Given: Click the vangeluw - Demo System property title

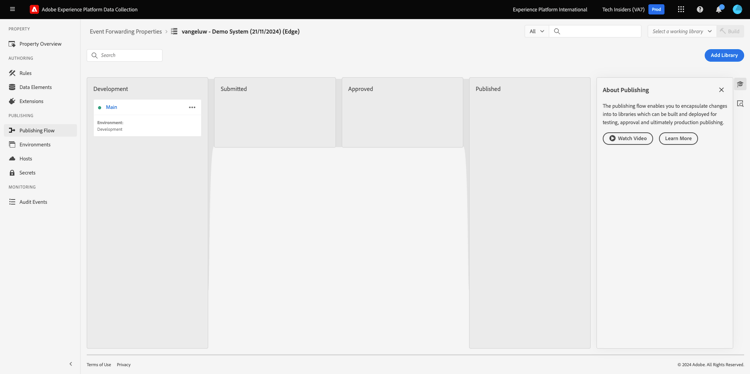Looking at the screenshot, I should (x=241, y=32).
